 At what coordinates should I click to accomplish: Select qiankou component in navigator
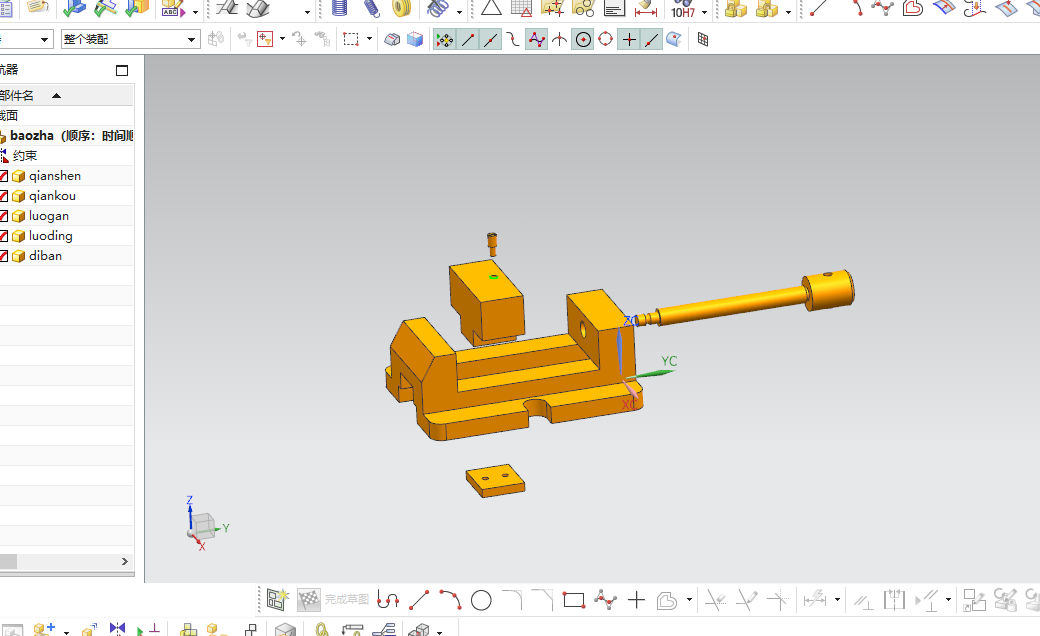tap(52, 196)
